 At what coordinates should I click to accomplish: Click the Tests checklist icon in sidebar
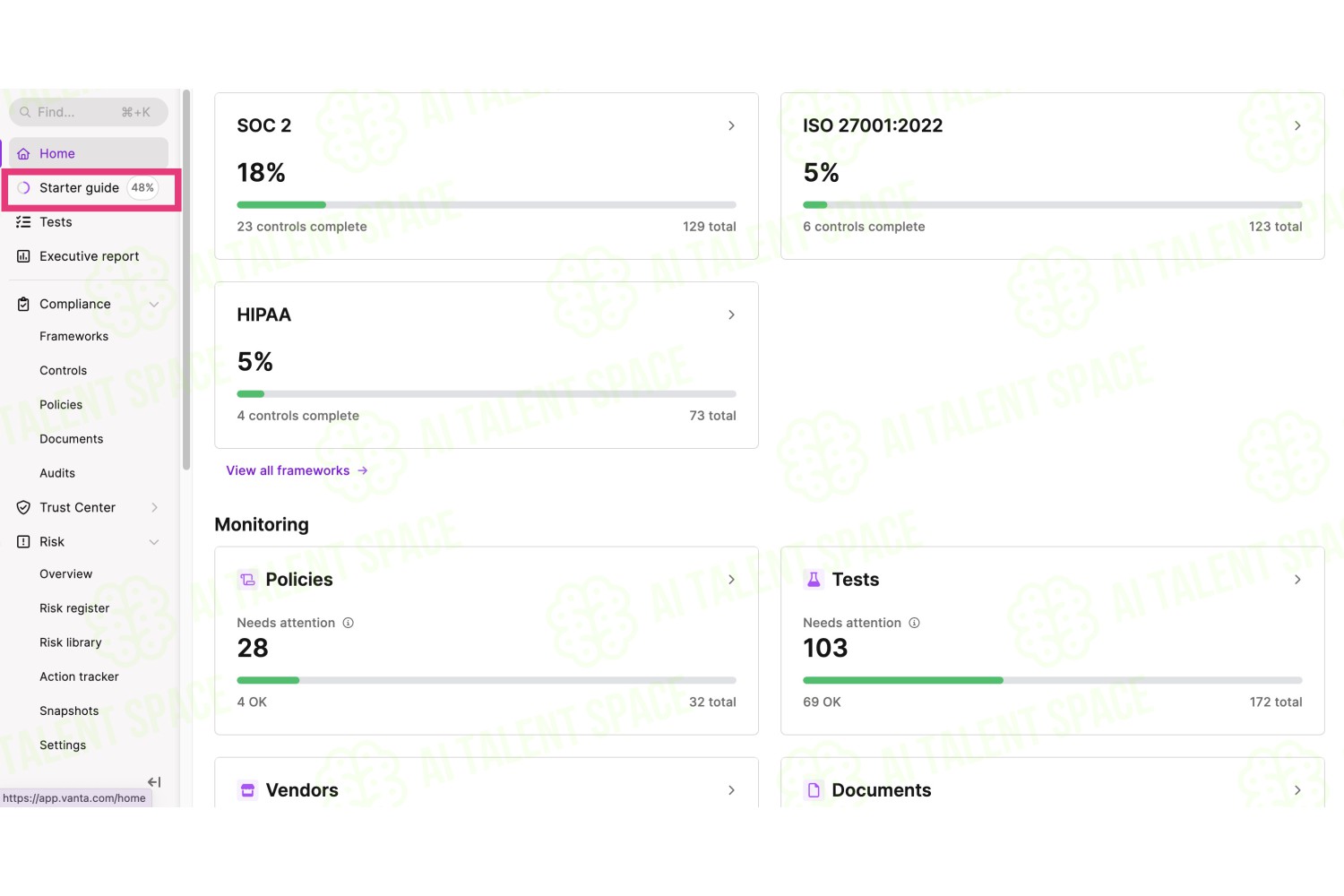tap(23, 222)
